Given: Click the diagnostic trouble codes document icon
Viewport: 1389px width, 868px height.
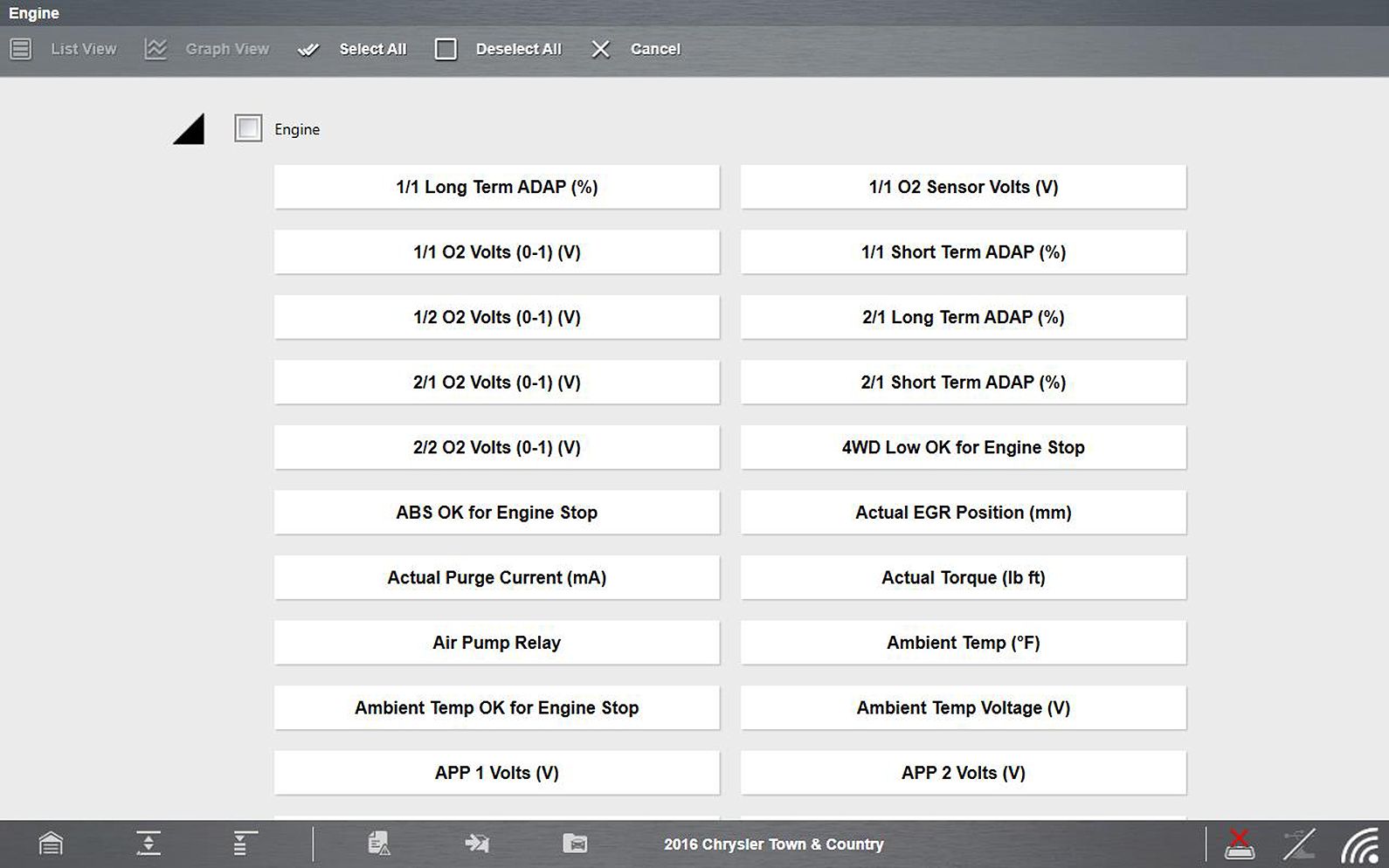Looking at the screenshot, I should tap(378, 844).
